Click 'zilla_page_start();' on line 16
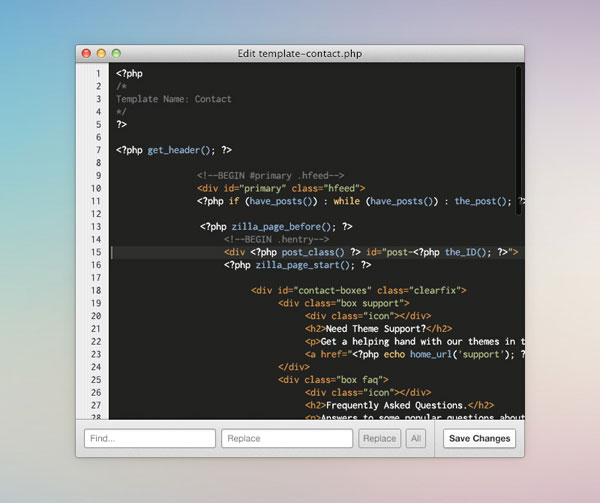Viewport: 600px width, 503px height. pyautogui.click(x=305, y=265)
